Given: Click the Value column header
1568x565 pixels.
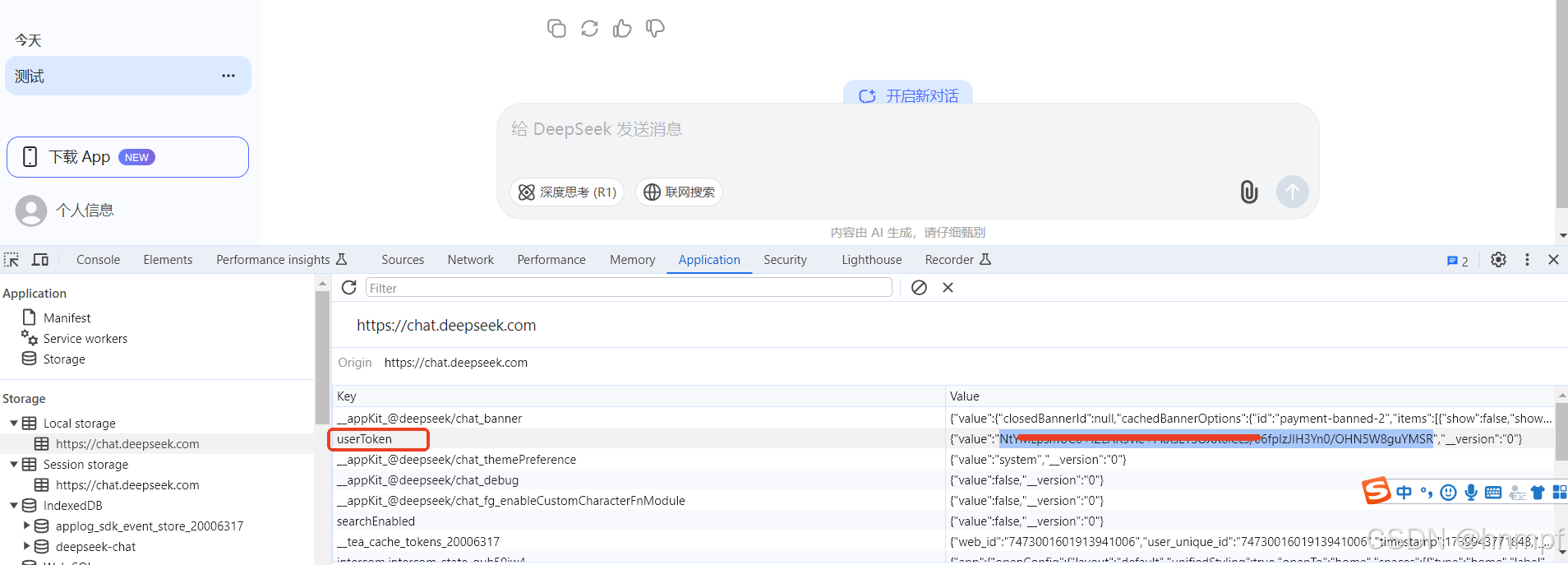Looking at the screenshot, I should [1249, 396].
